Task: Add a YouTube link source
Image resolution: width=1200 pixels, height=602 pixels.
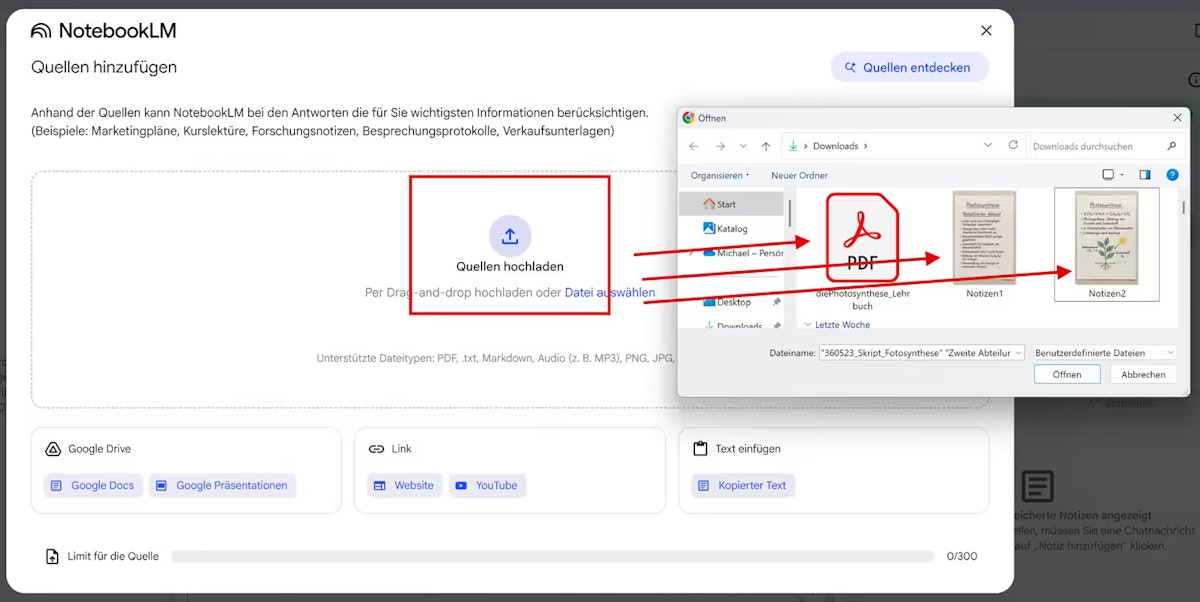Action: click(x=487, y=485)
